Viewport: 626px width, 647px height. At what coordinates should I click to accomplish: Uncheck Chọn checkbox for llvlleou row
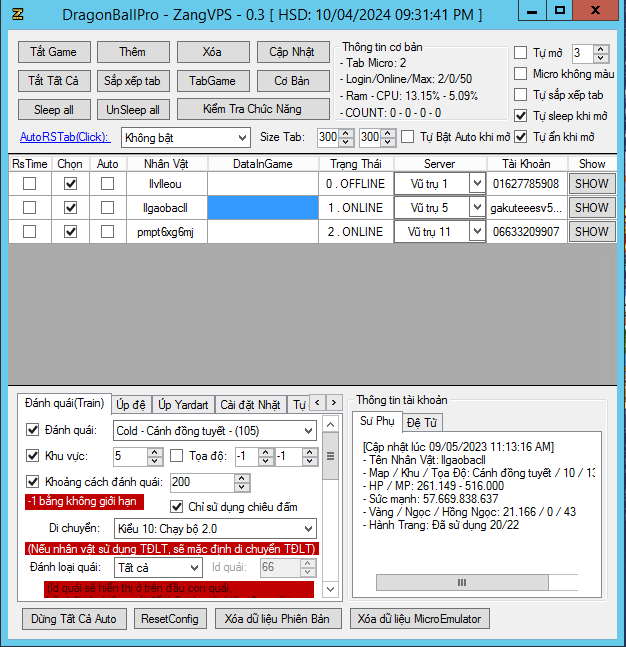click(70, 183)
